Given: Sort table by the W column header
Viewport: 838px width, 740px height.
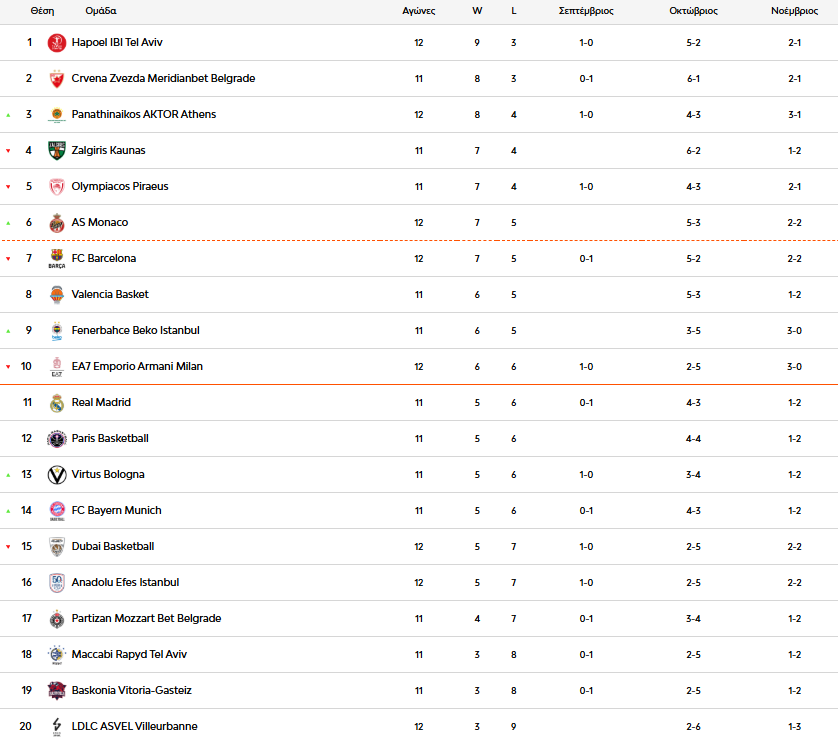Looking at the screenshot, I should 477,11.
